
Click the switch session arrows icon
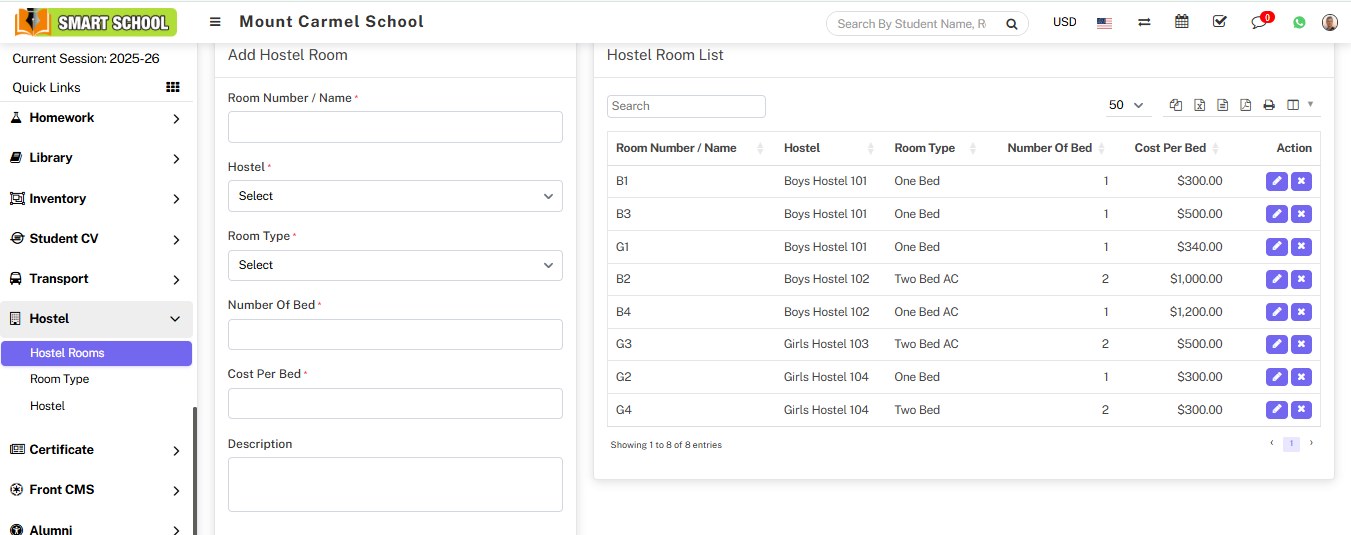[x=1144, y=22]
